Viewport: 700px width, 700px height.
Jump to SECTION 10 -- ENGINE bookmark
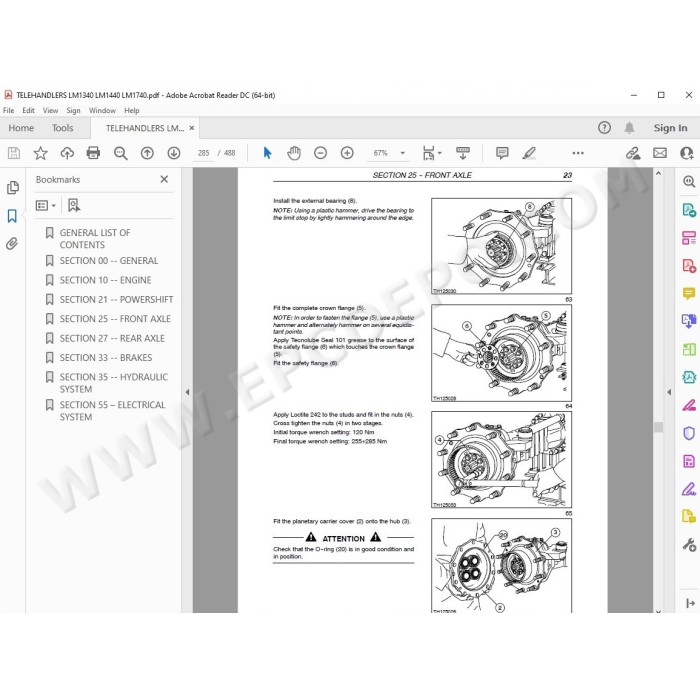[x=105, y=280]
